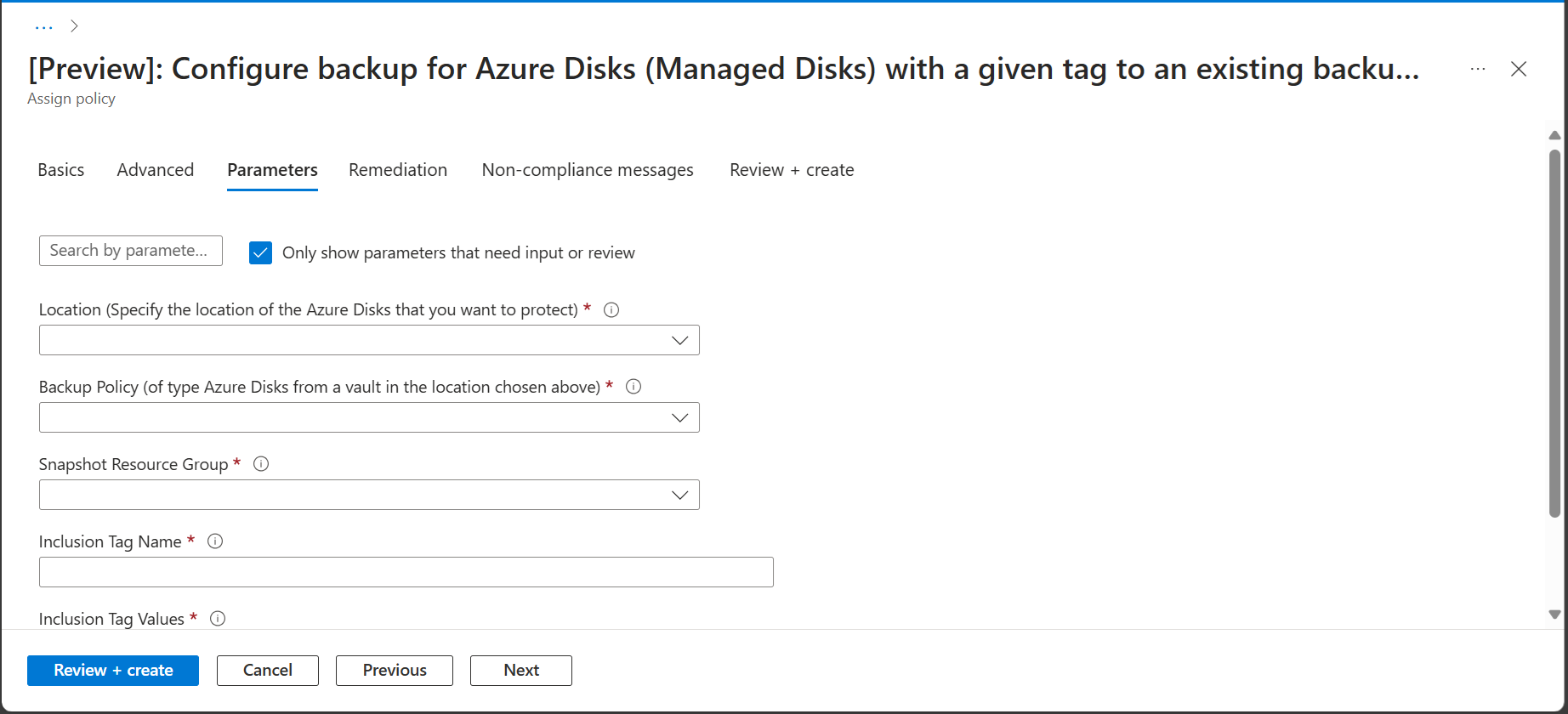This screenshot has width=1568, height=714.
Task: Click info icon beside Inclusion Tag Values
Action: (x=218, y=619)
